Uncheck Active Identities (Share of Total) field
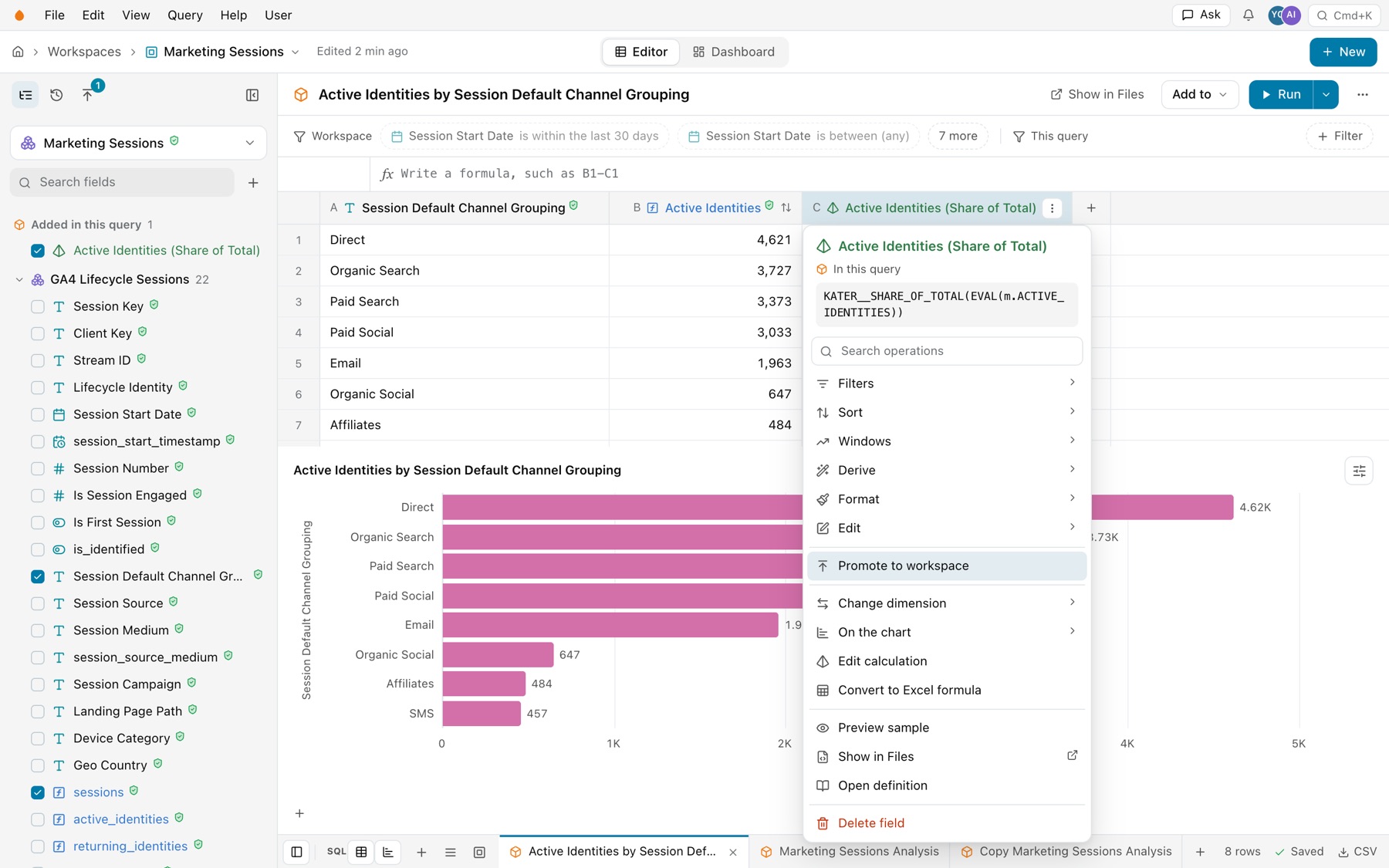 point(38,251)
